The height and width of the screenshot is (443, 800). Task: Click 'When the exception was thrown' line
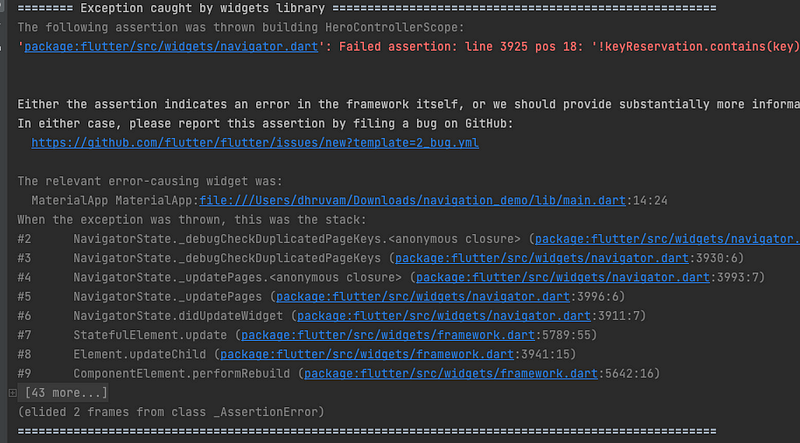(x=192, y=219)
